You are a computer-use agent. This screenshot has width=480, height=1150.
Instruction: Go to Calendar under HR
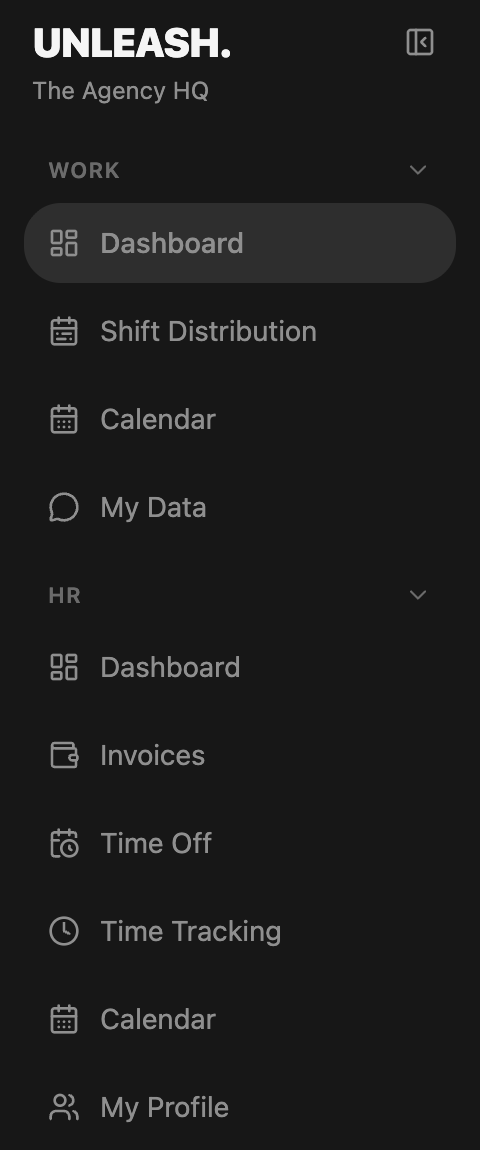click(x=240, y=1019)
